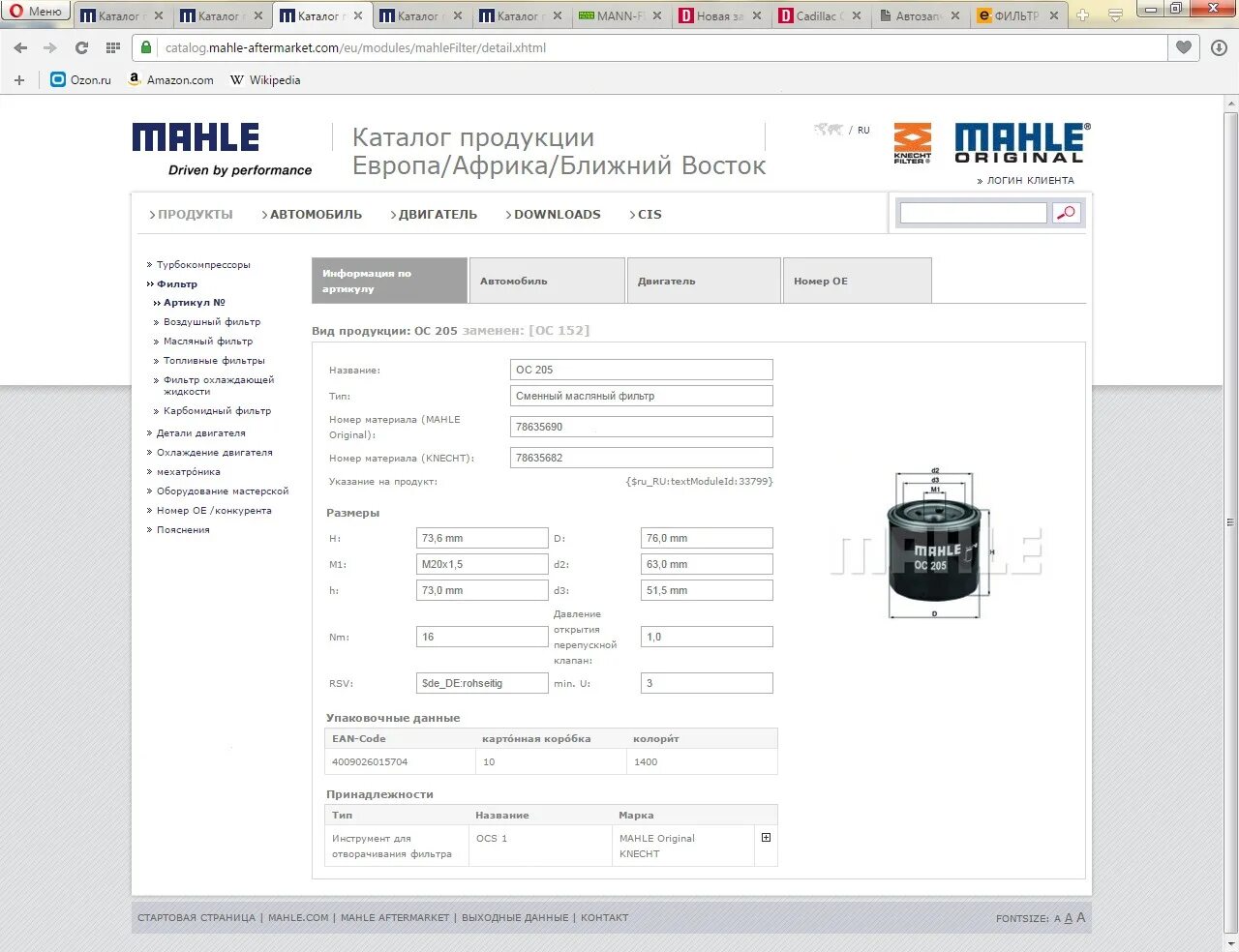Select Информация по артикулу tab
This screenshot has width=1239, height=952.
[389, 281]
